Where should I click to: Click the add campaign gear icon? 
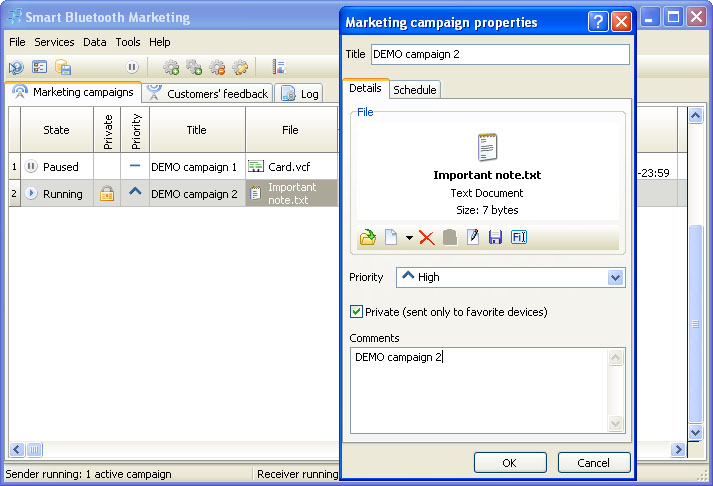click(x=171, y=68)
